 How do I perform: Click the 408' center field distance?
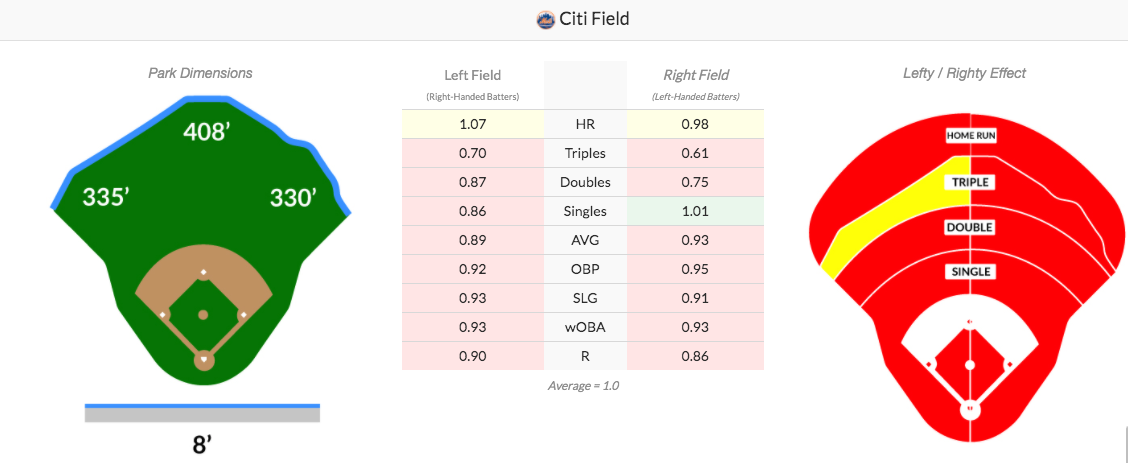pos(205,132)
